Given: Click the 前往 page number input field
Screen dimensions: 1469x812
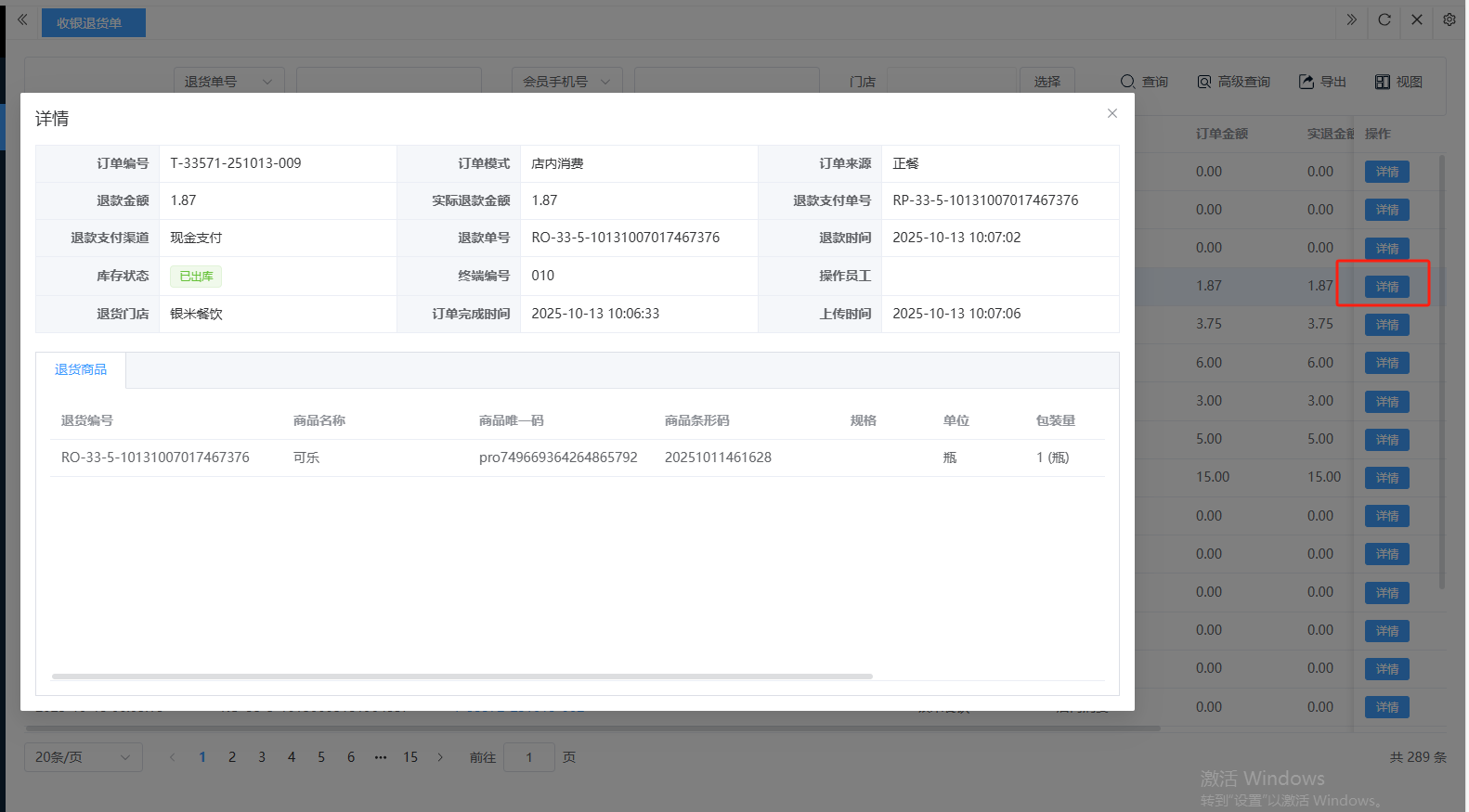Looking at the screenshot, I should tap(528, 757).
